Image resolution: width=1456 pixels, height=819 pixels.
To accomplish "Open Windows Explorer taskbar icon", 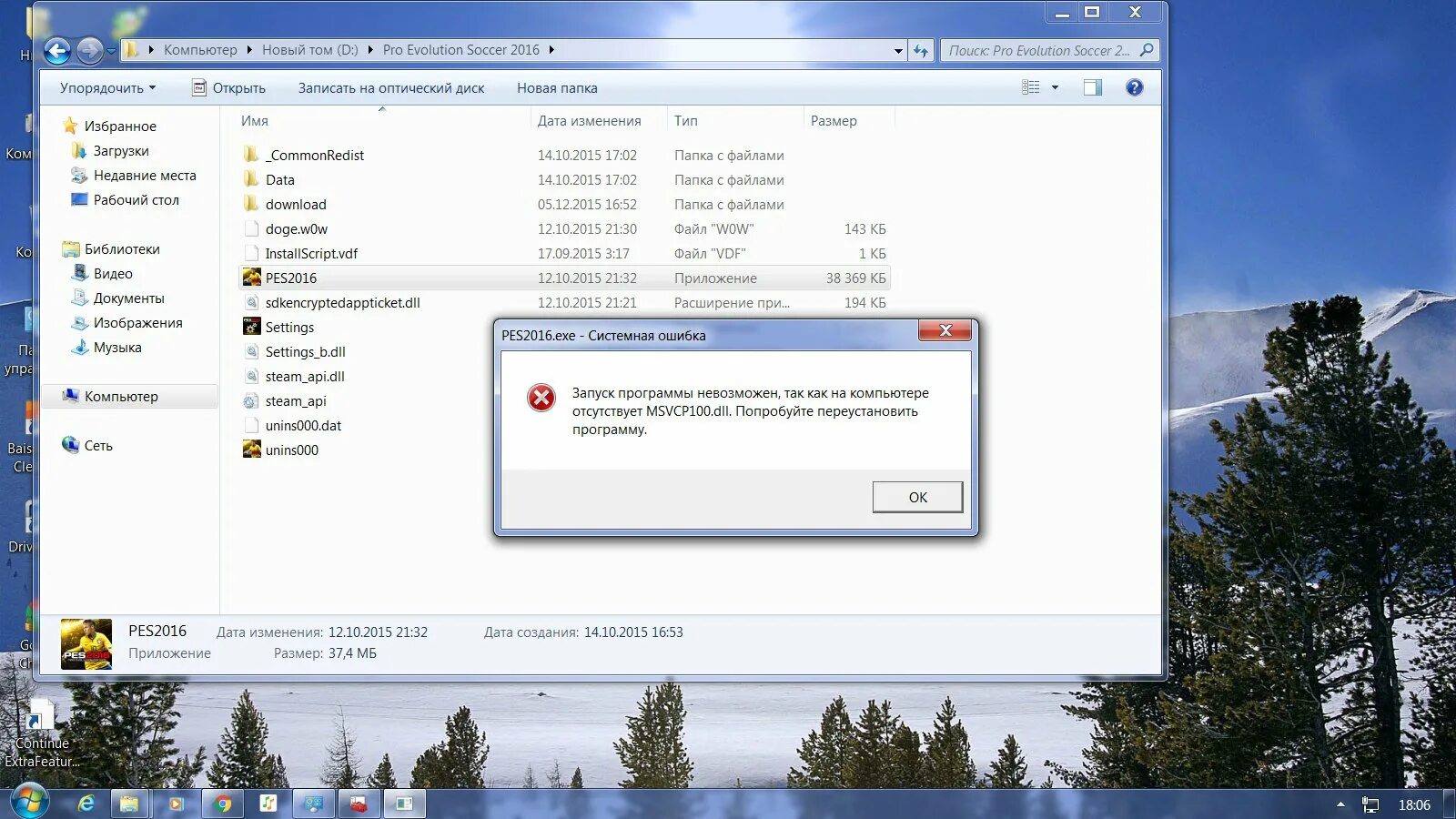I will pos(129,804).
